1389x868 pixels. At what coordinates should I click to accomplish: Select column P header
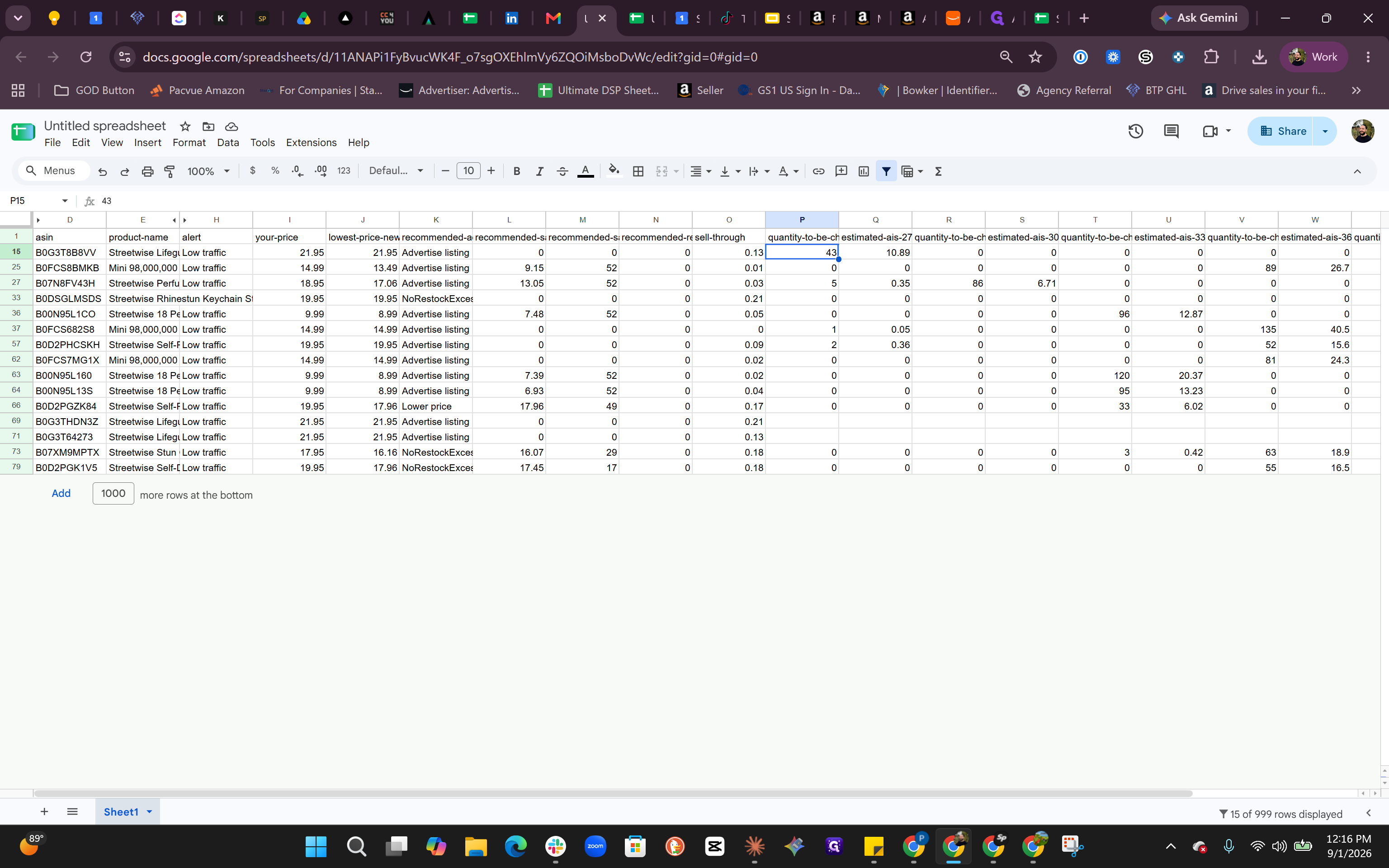coord(802,220)
